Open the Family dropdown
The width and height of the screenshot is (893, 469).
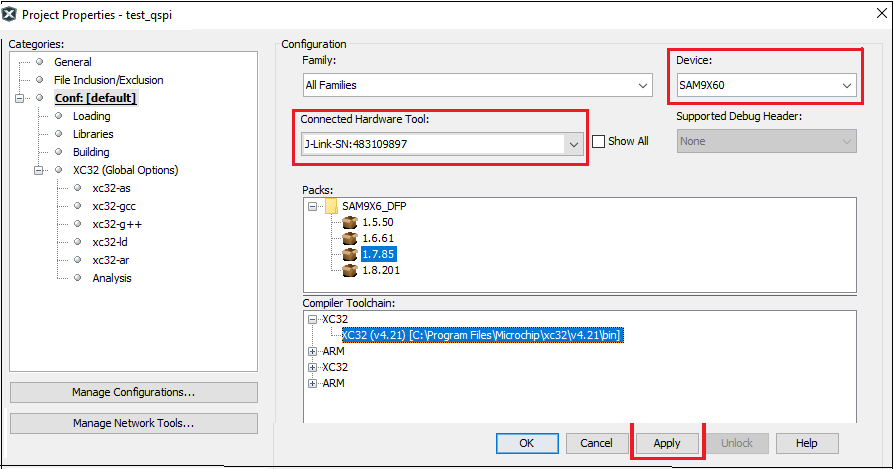(x=478, y=85)
